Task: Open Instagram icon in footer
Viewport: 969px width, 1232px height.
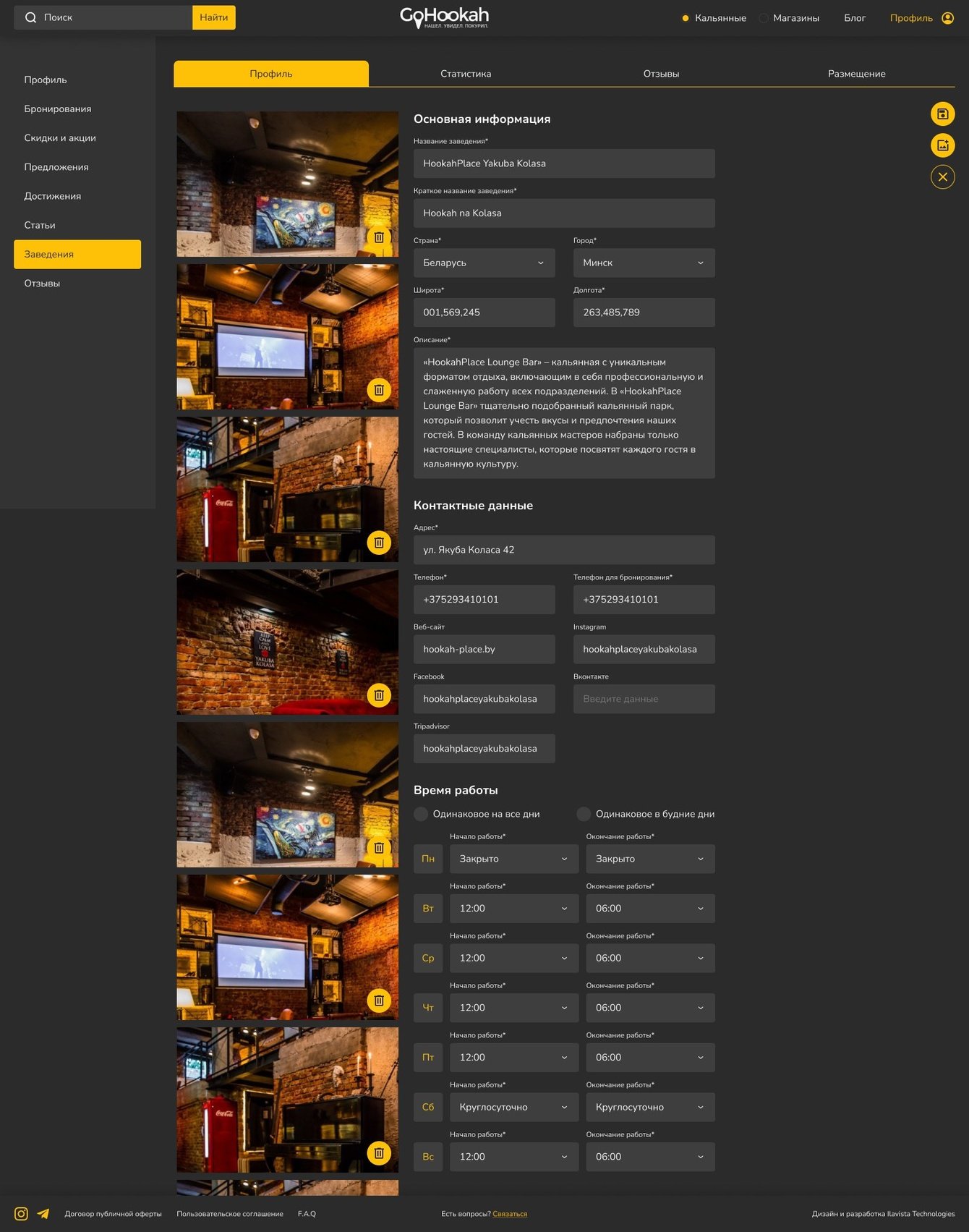Action: (22, 1214)
